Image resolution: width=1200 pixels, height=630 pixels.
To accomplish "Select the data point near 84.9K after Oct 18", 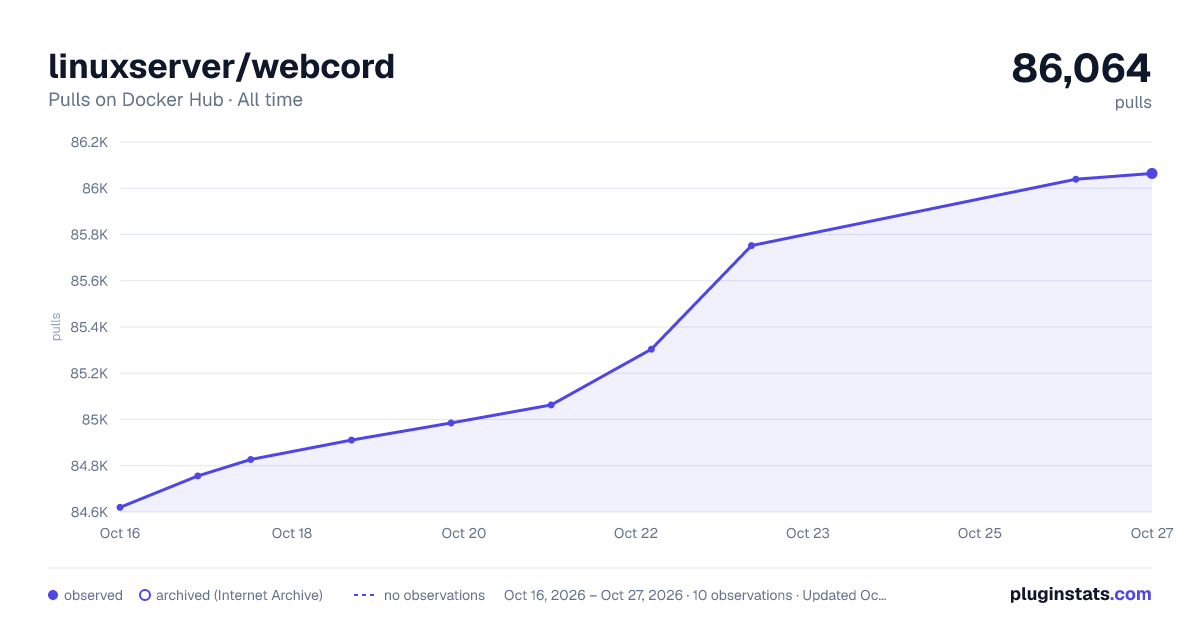I will (x=351, y=440).
